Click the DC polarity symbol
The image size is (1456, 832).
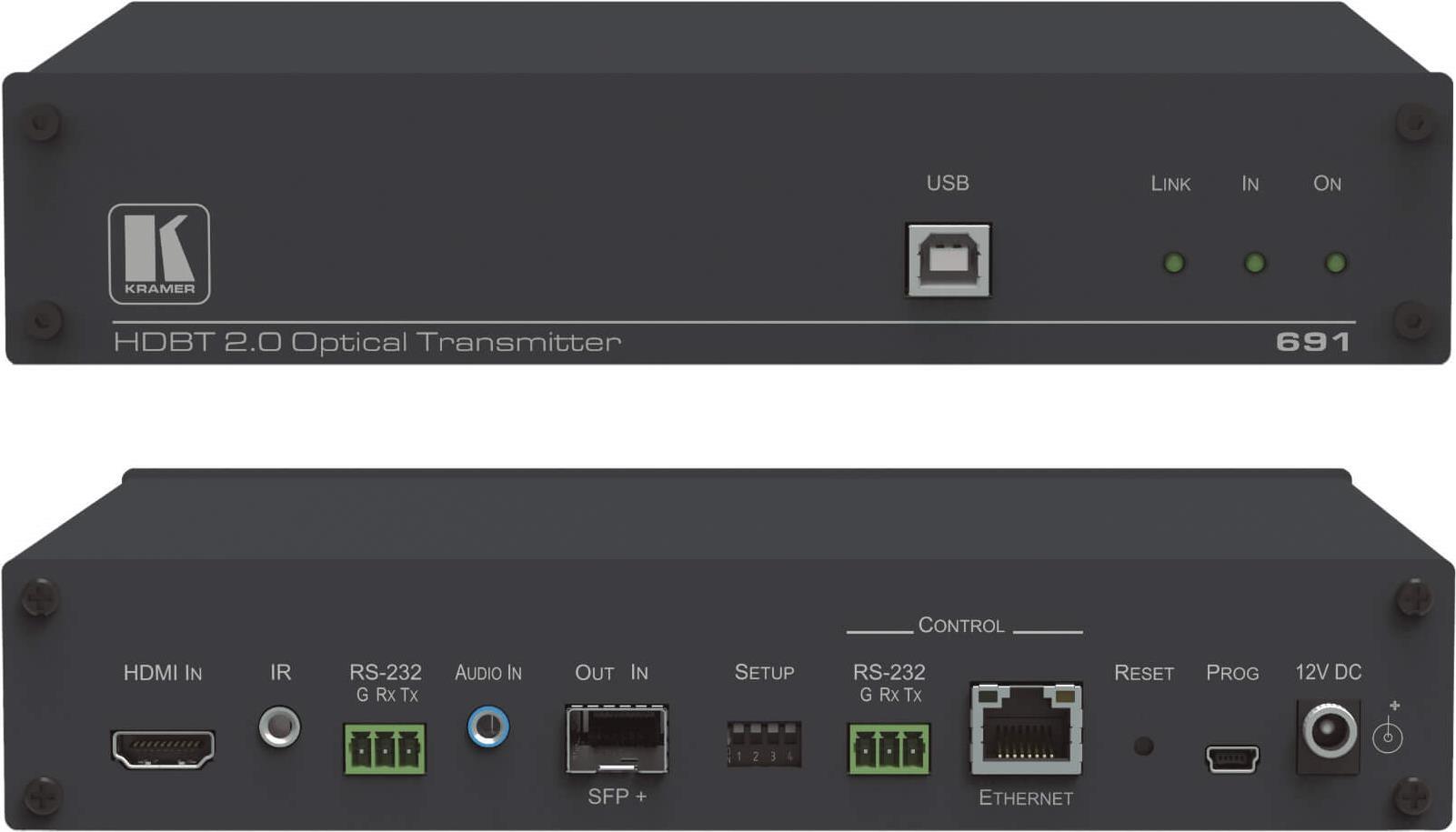pyautogui.click(x=1388, y=730)
